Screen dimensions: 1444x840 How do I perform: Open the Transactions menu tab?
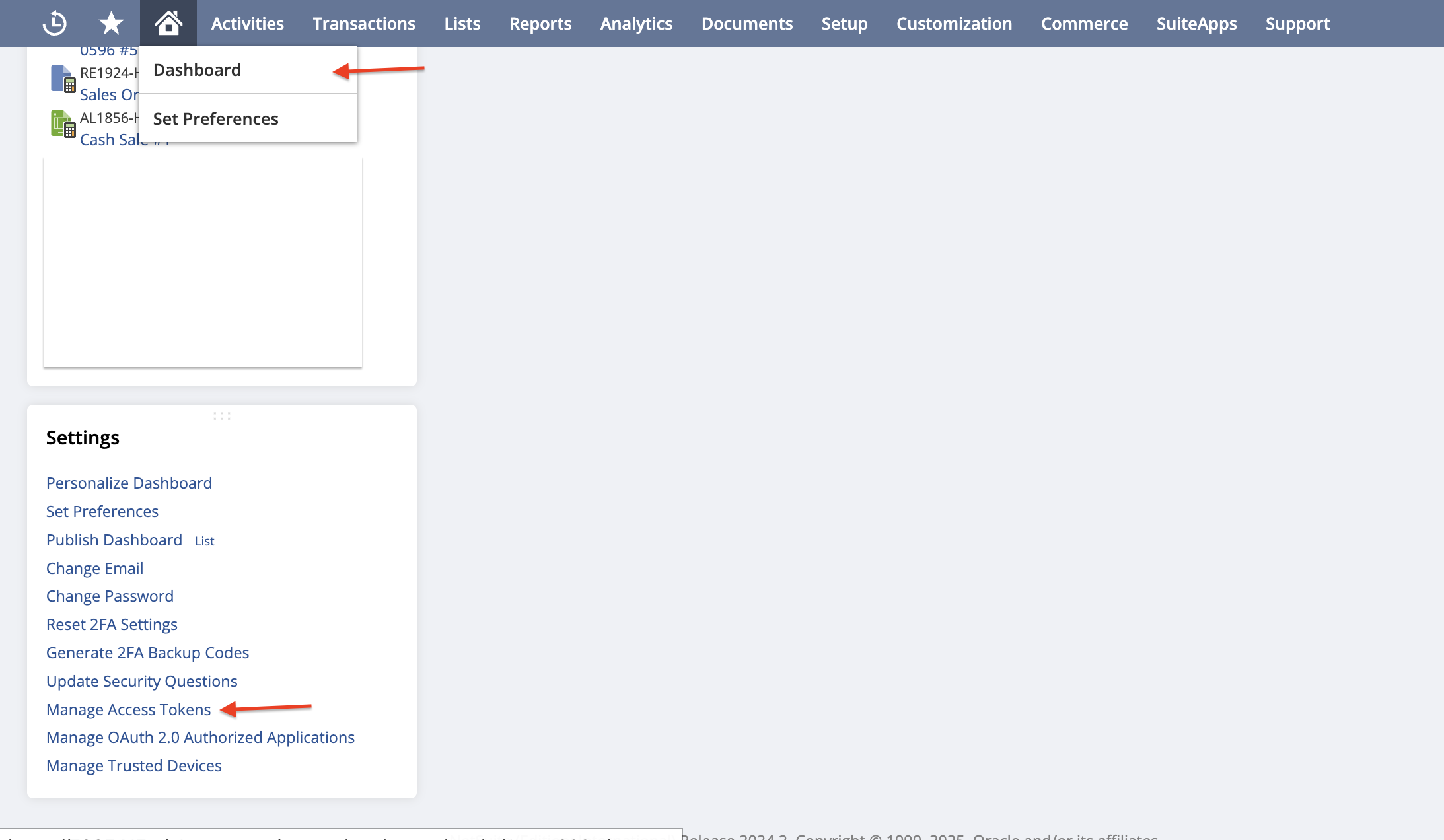tap(363, 23)
